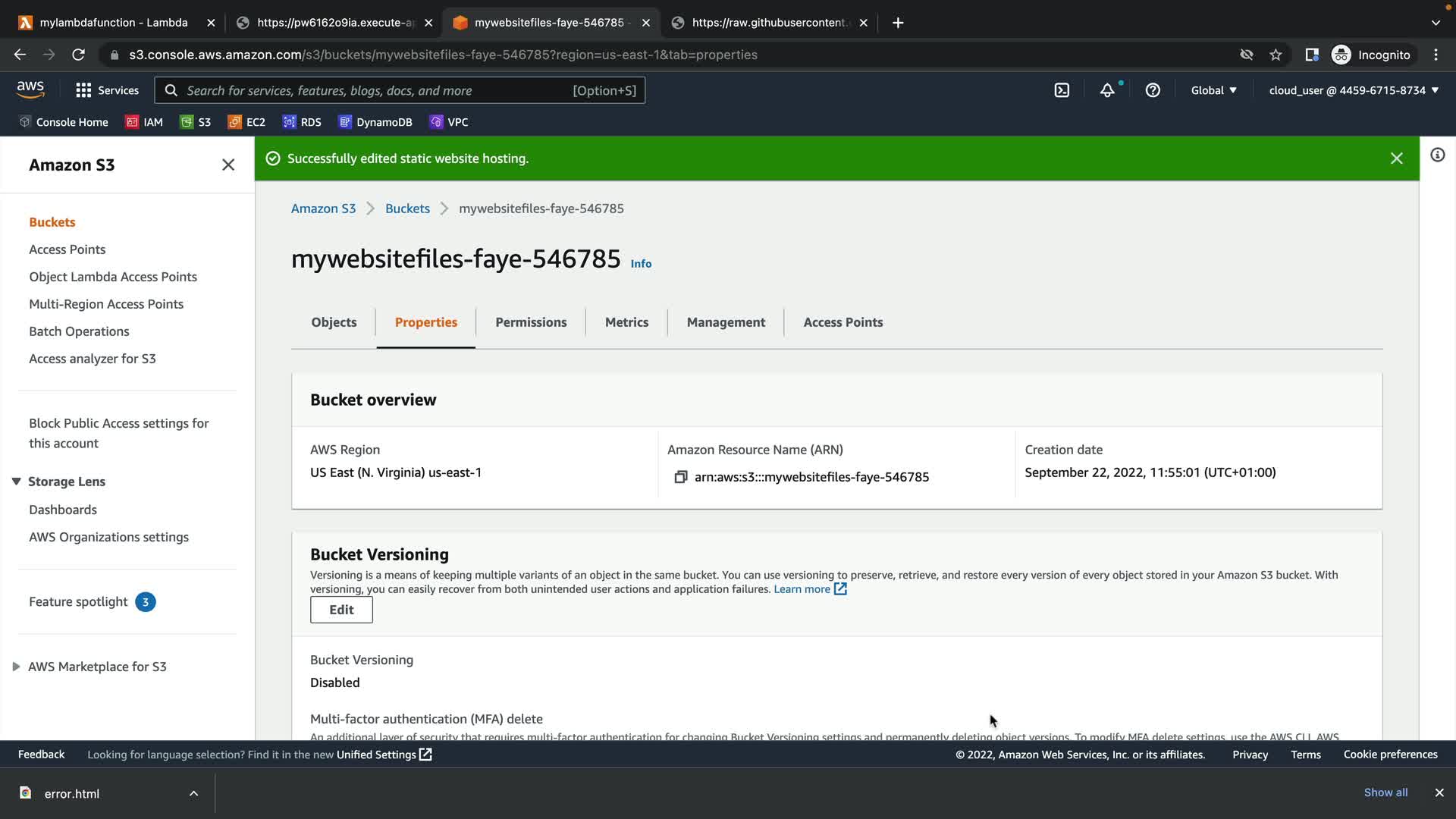Switch to the Permissions tab
Image resolution: width=1456 pixels, height=819 pixels.
click(531, 322)
